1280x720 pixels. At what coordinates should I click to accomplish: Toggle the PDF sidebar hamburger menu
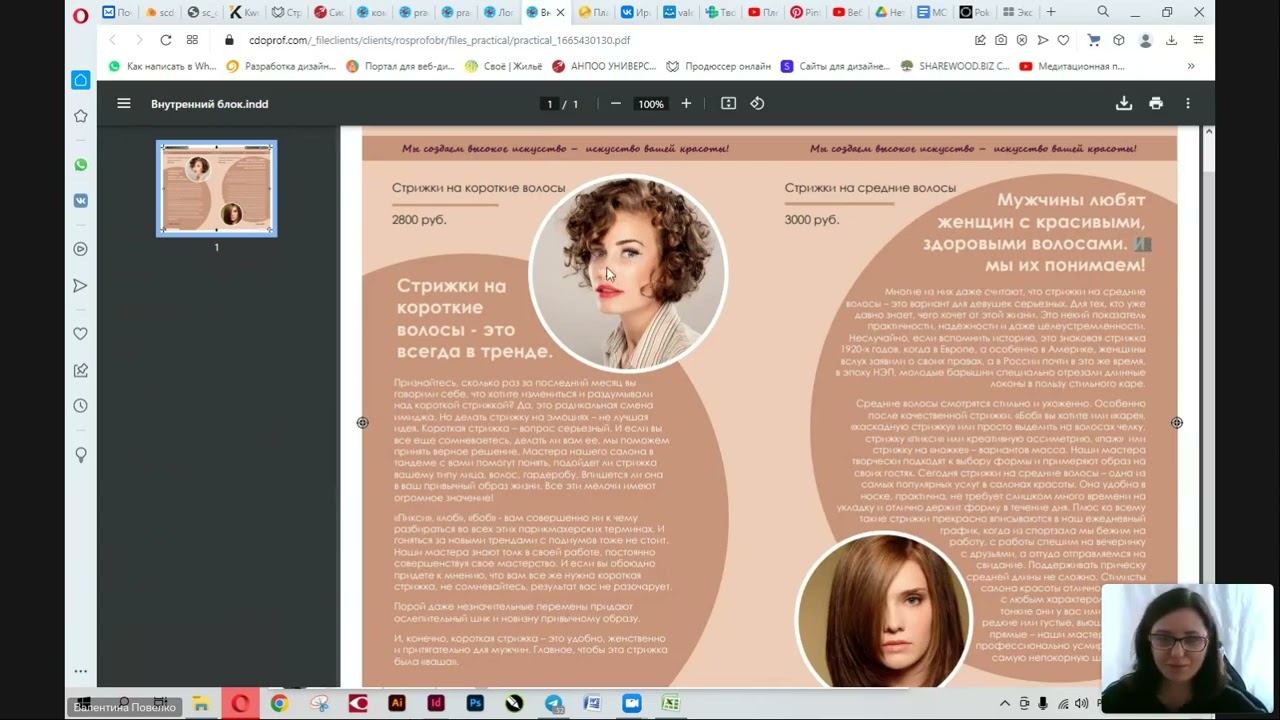tap(124, 103)
